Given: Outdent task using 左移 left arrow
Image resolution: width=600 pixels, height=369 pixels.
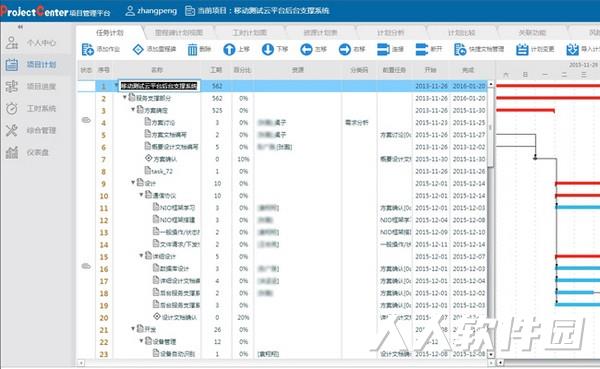Looking at the screenshot, I should [x=306, y=49].
